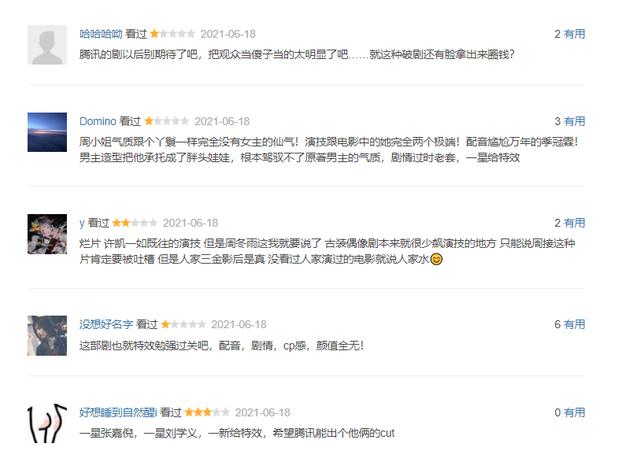Open the 好想睡到自然醒 username link
The image size is (640, 462).
(x=118, y=412)
